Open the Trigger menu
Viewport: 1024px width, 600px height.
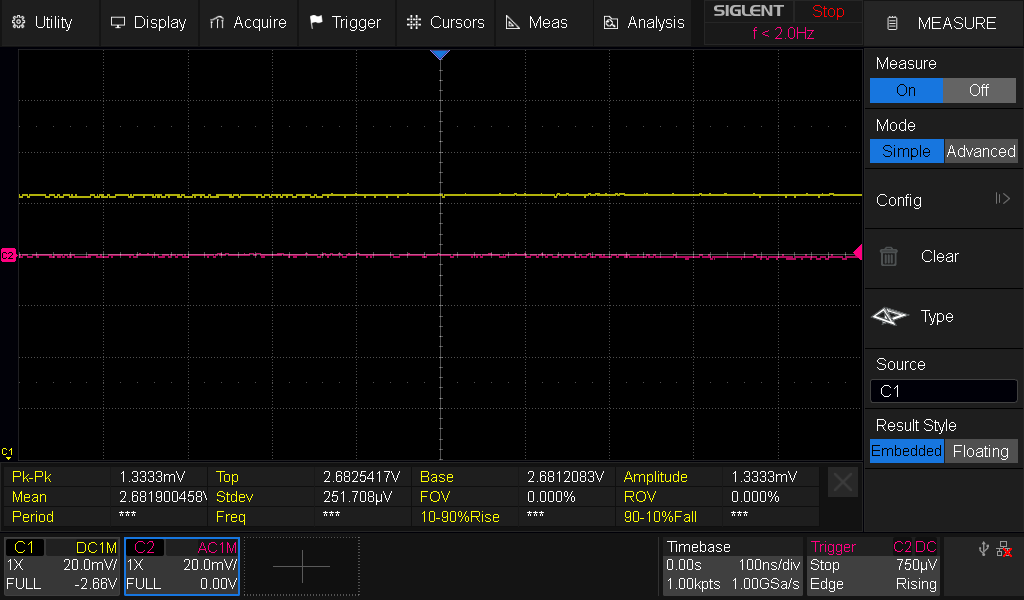click(x=346, y=22)
